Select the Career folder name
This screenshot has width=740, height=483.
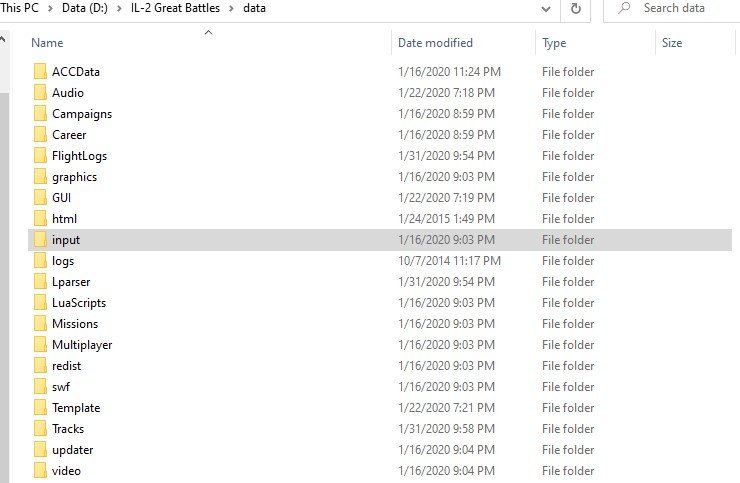[x=69, y=135]
